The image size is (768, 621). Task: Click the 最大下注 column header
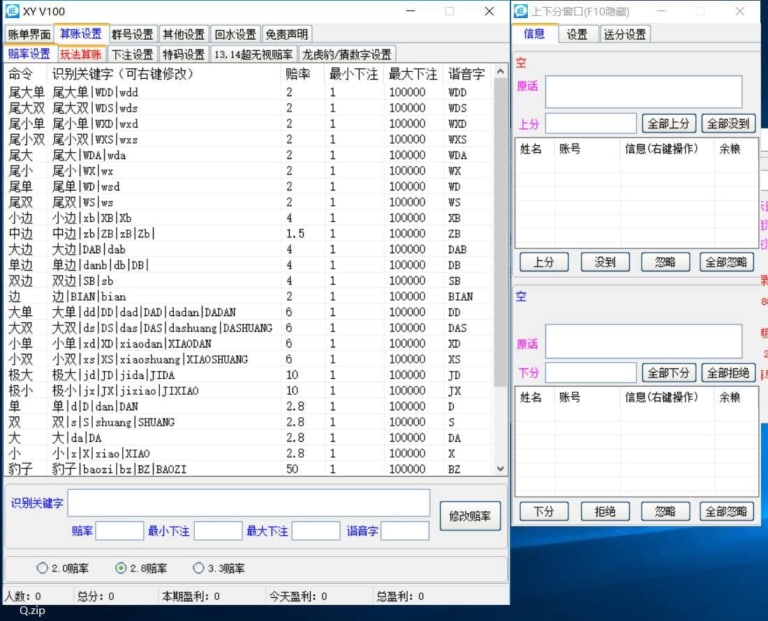pyautogui.click(x=412, y=74)
